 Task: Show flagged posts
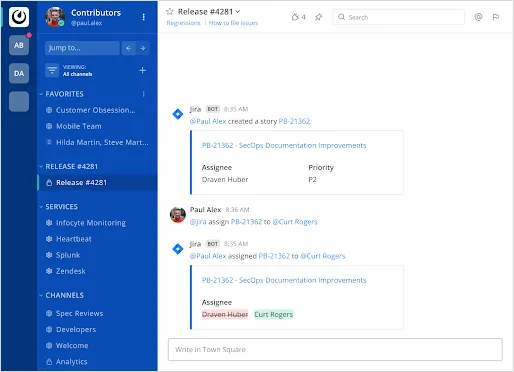click(496, 17)
